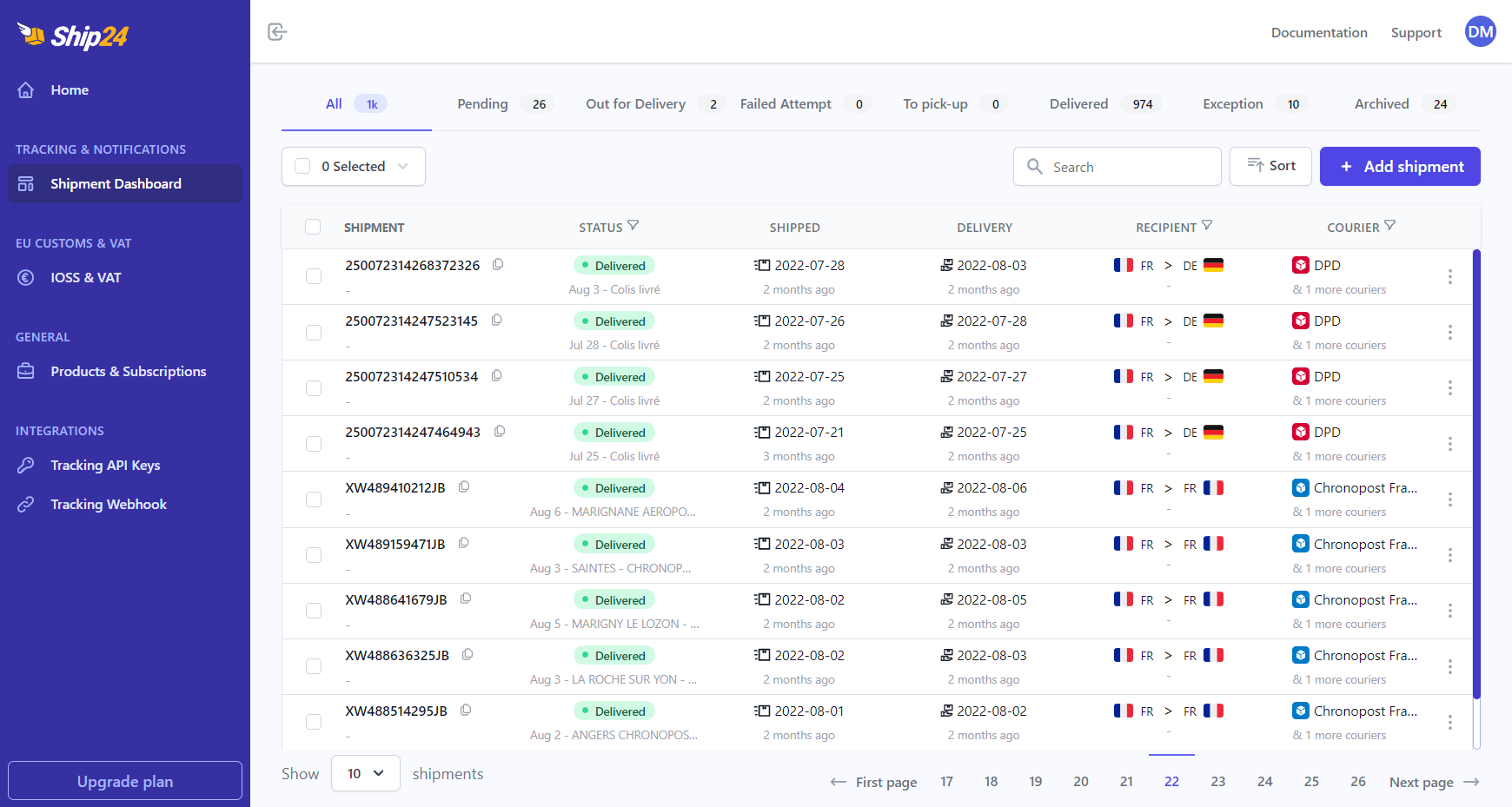The height and width of the screenshot is (807, 1512).
Task: Click the Home icon in sidebar
Action: [26, 89]
